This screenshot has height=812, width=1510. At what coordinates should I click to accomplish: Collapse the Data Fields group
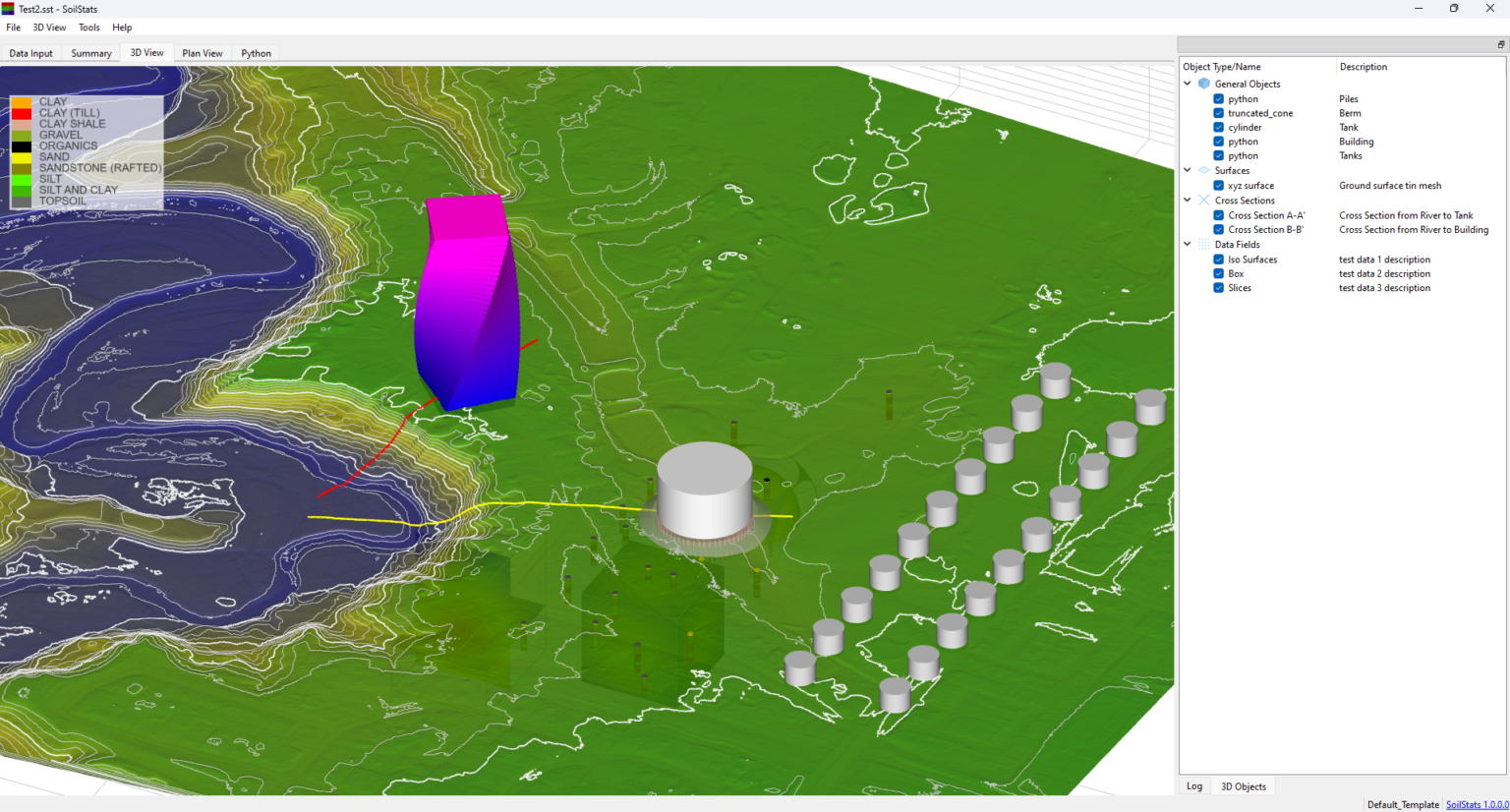1187,244
